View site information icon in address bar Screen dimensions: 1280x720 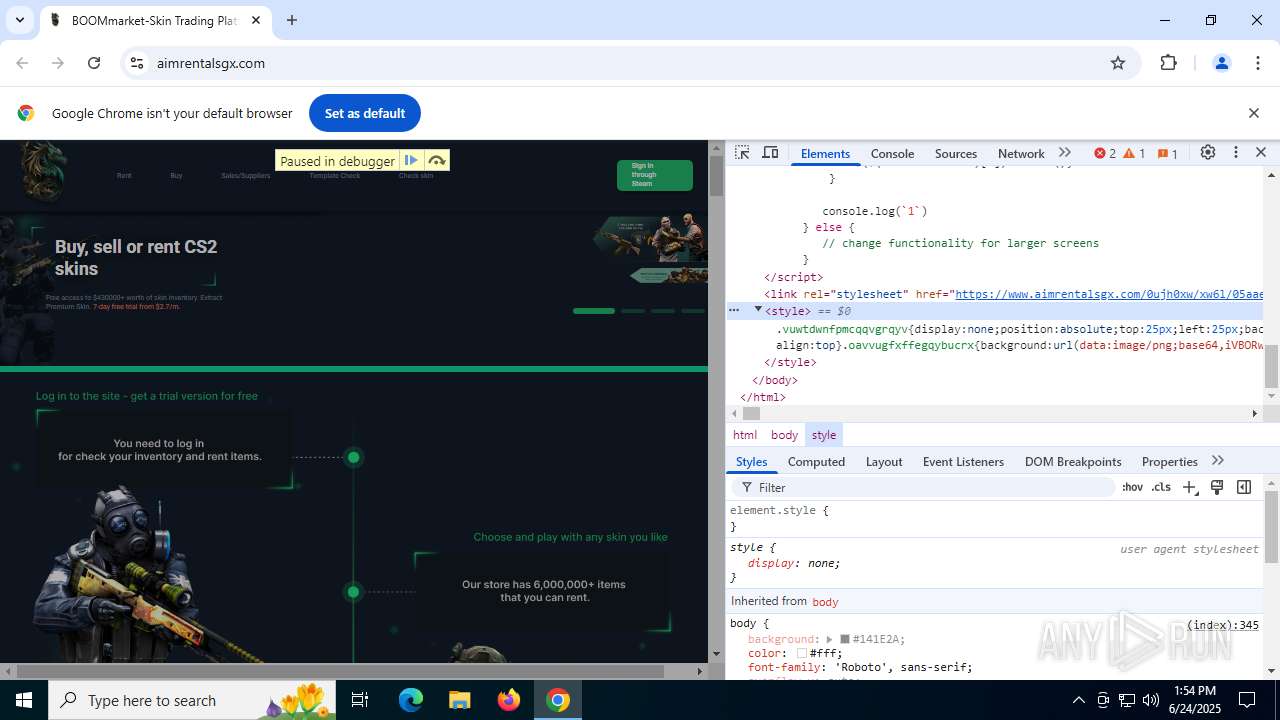click(x=137, y=63)
